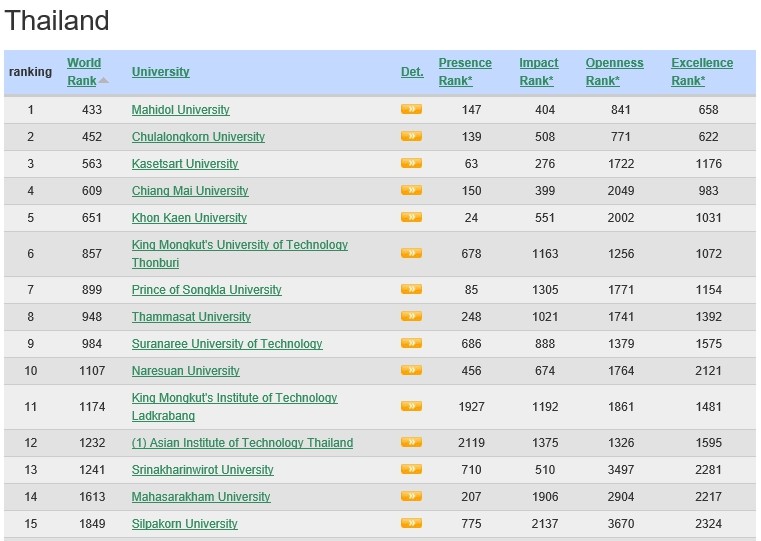The image size is (761, 541).
Task: Click the ranking column header label
Action: (30, 72)
